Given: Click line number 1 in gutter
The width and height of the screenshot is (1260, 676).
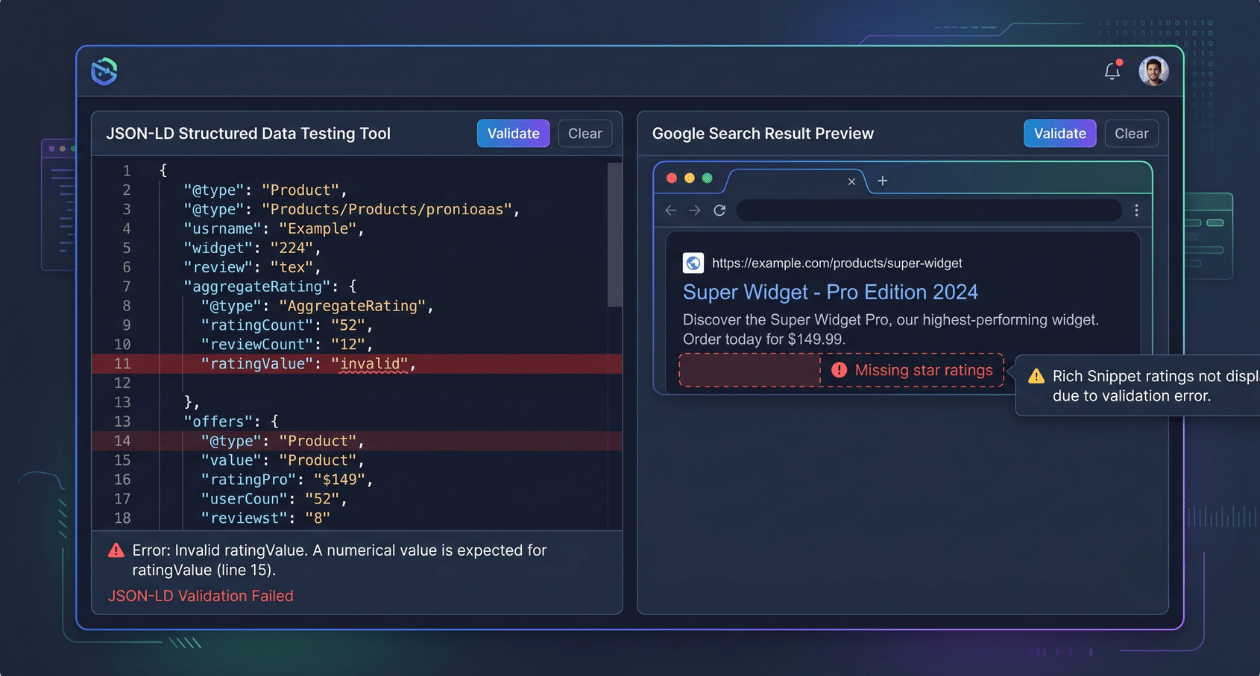Looking at the screenshot, I should [x=127, y=171].
